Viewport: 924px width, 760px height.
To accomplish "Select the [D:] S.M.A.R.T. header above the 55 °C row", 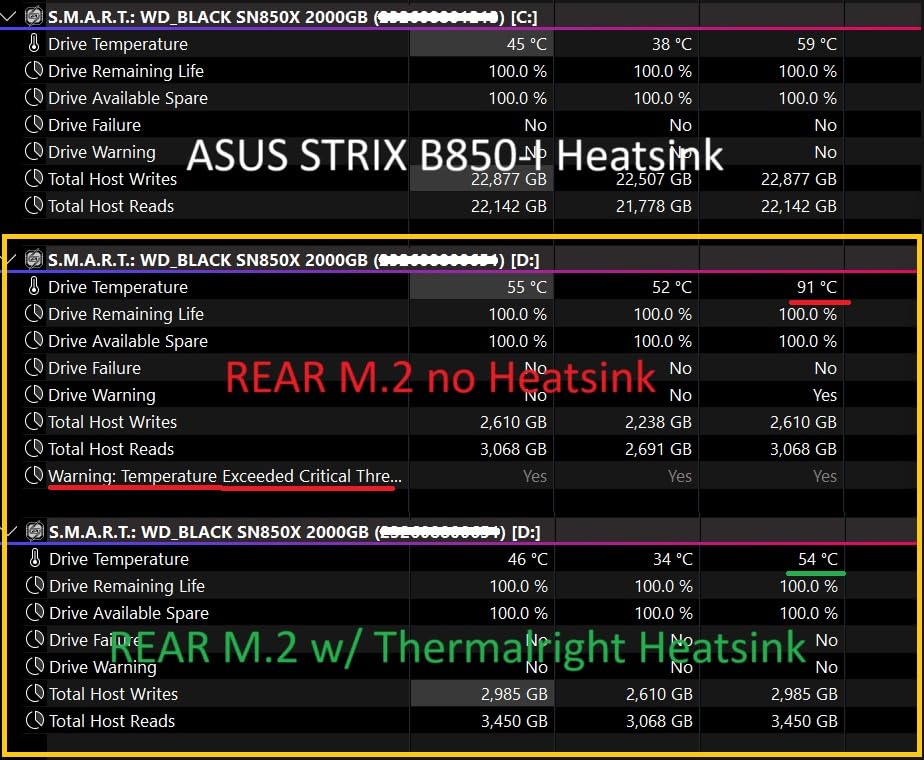I will 293,260.
